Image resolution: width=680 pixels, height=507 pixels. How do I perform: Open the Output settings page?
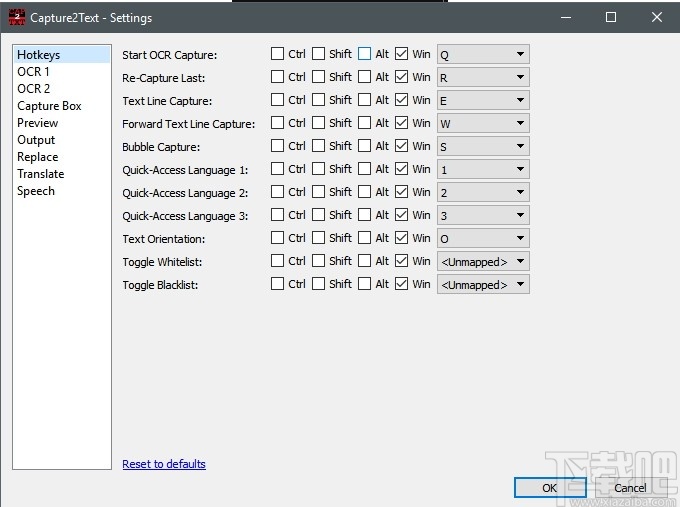(62, 140)
